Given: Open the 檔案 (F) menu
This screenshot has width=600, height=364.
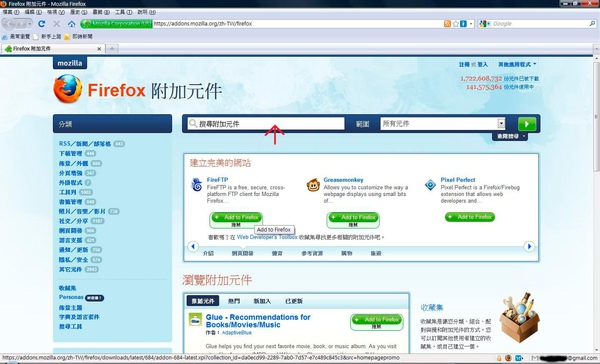Looking at the screenshot, I should pyautogui.click(x=11, y=12).
